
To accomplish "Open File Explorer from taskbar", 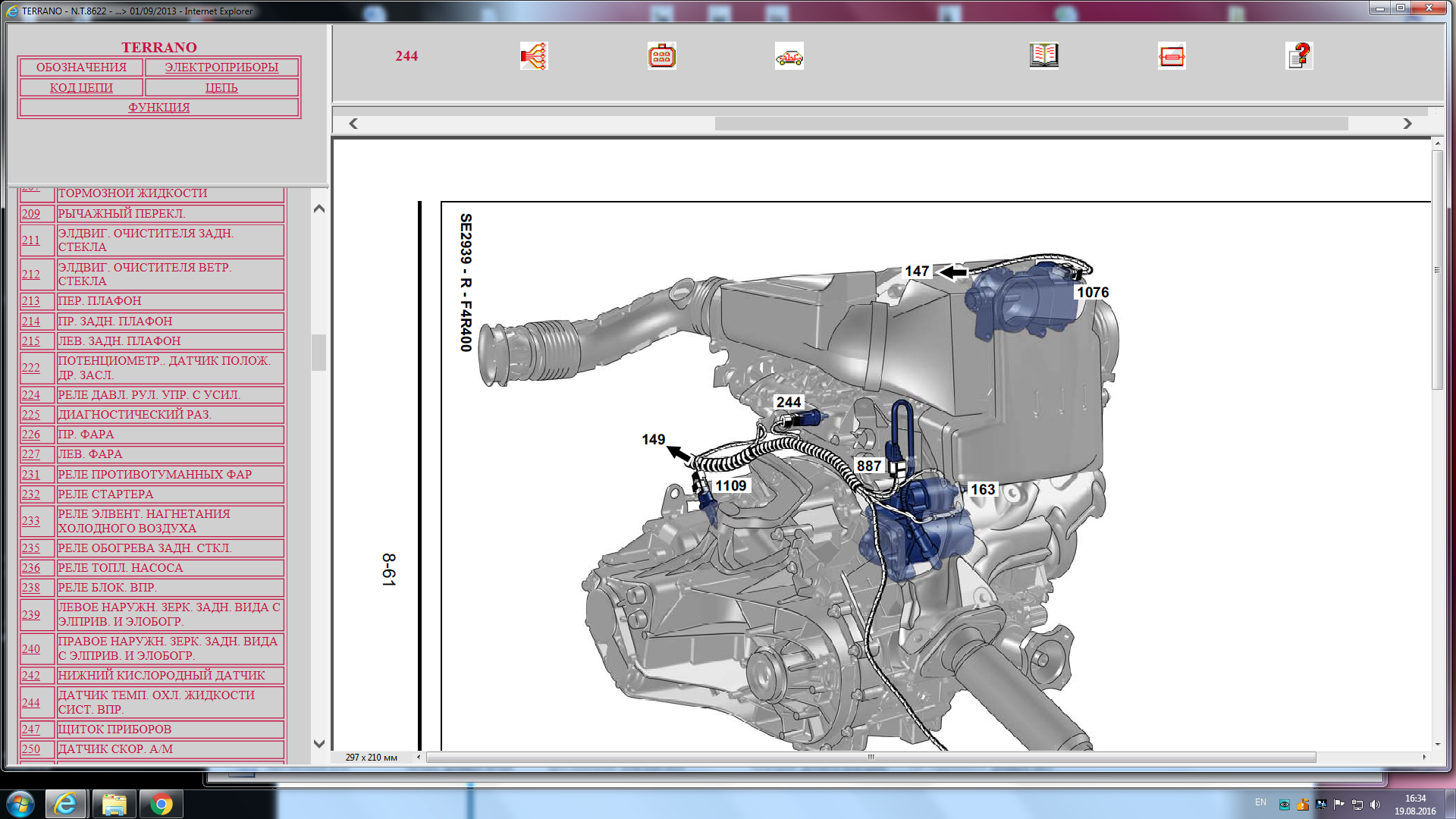I will click(114, 804).
